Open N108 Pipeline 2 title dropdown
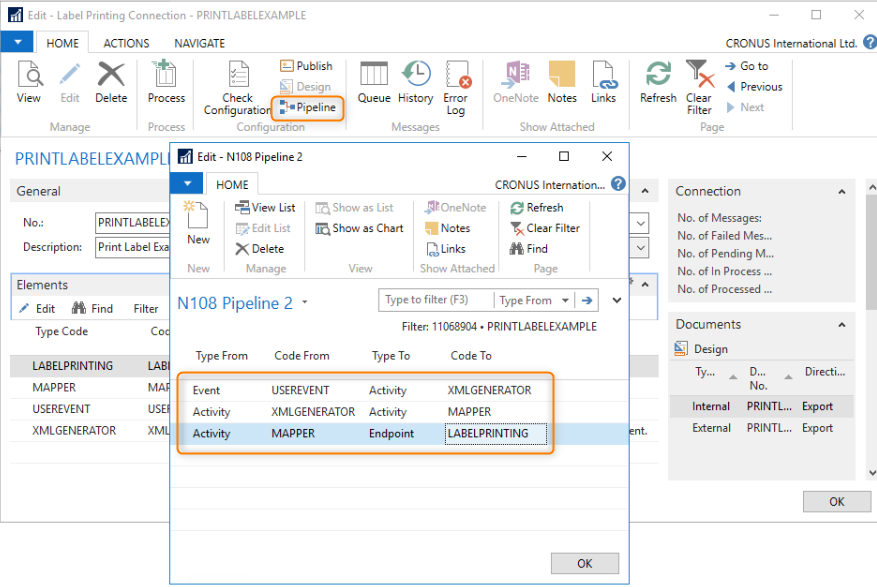This screenshot has height=587, width=877. pyautogui.click(x=305, y=302)
